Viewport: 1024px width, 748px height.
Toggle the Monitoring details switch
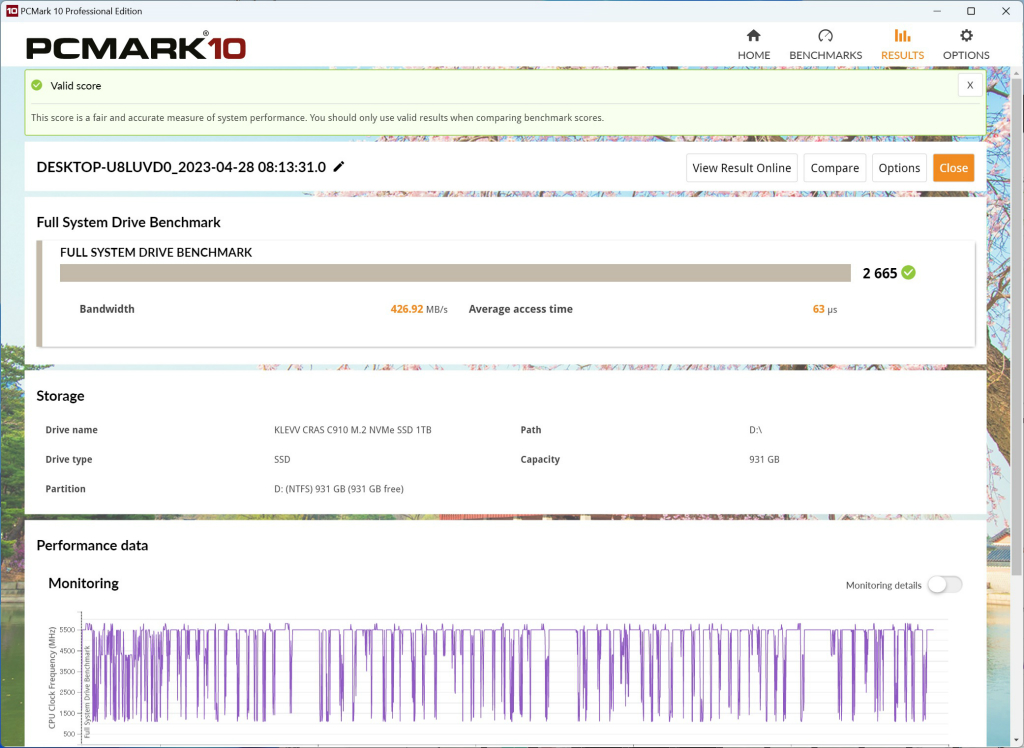945,585
